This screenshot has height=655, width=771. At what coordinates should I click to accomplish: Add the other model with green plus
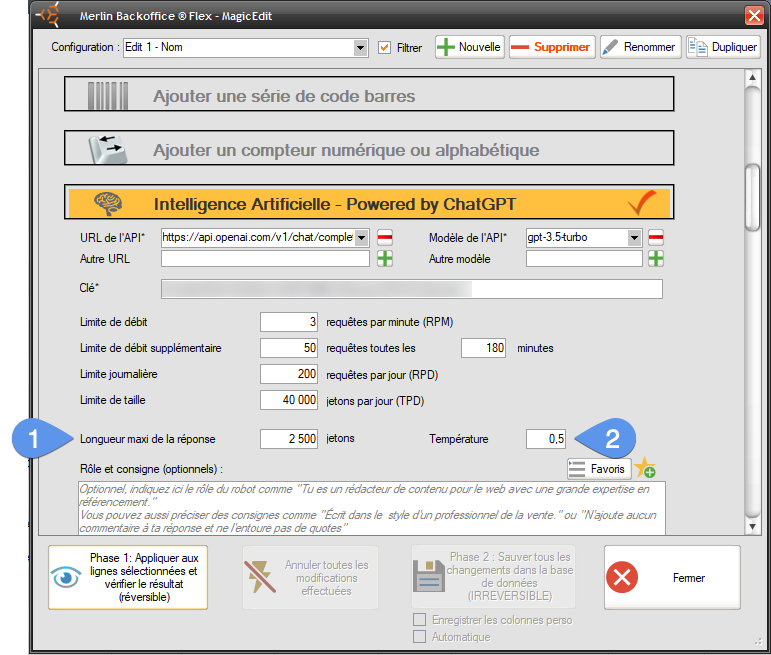(x=656, y=259)
